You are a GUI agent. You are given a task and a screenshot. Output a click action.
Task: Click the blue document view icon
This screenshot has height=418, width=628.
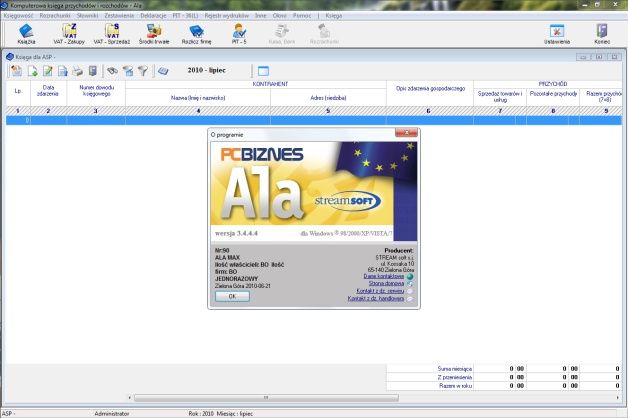63,71
